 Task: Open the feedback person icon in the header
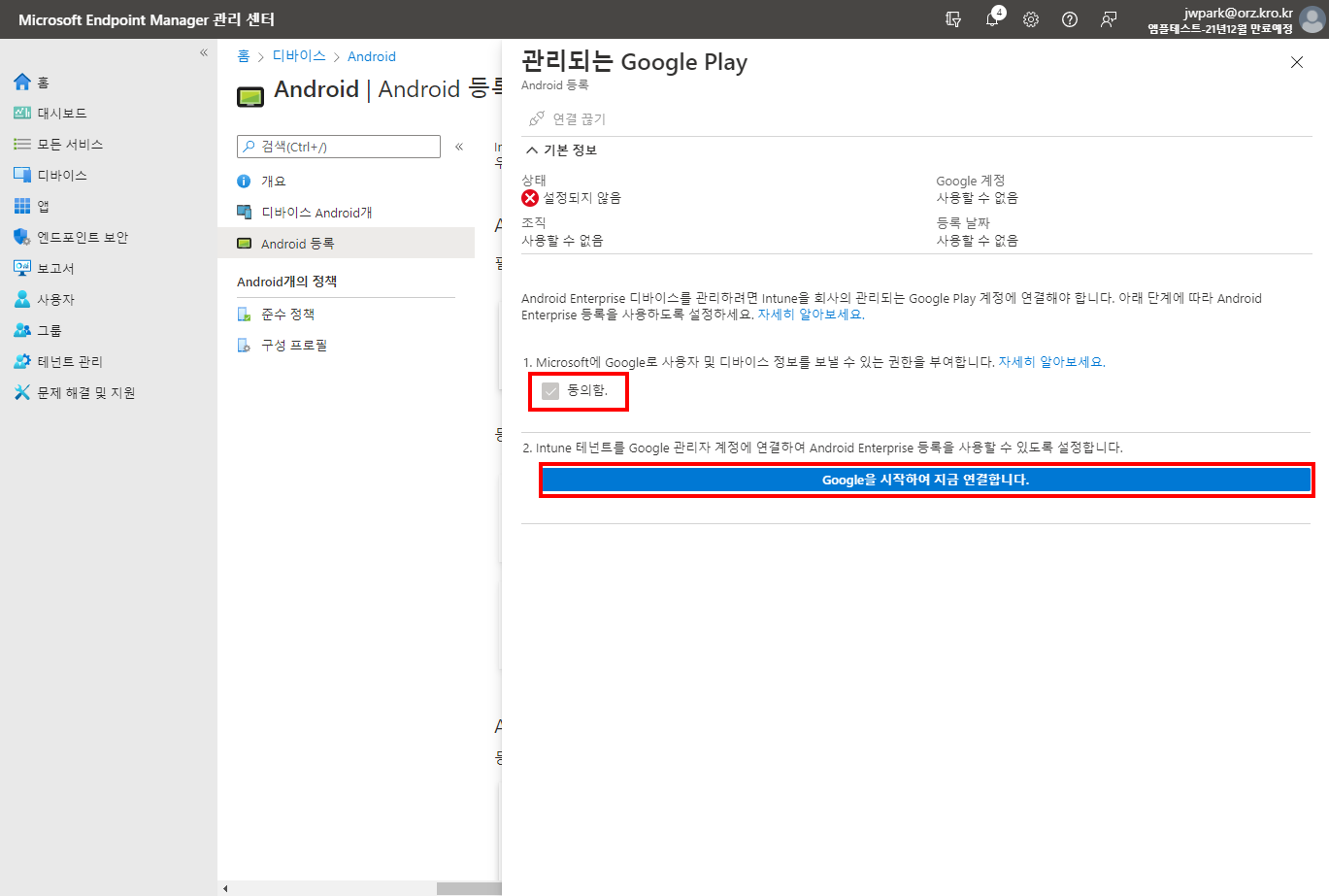coord(1109,19)
